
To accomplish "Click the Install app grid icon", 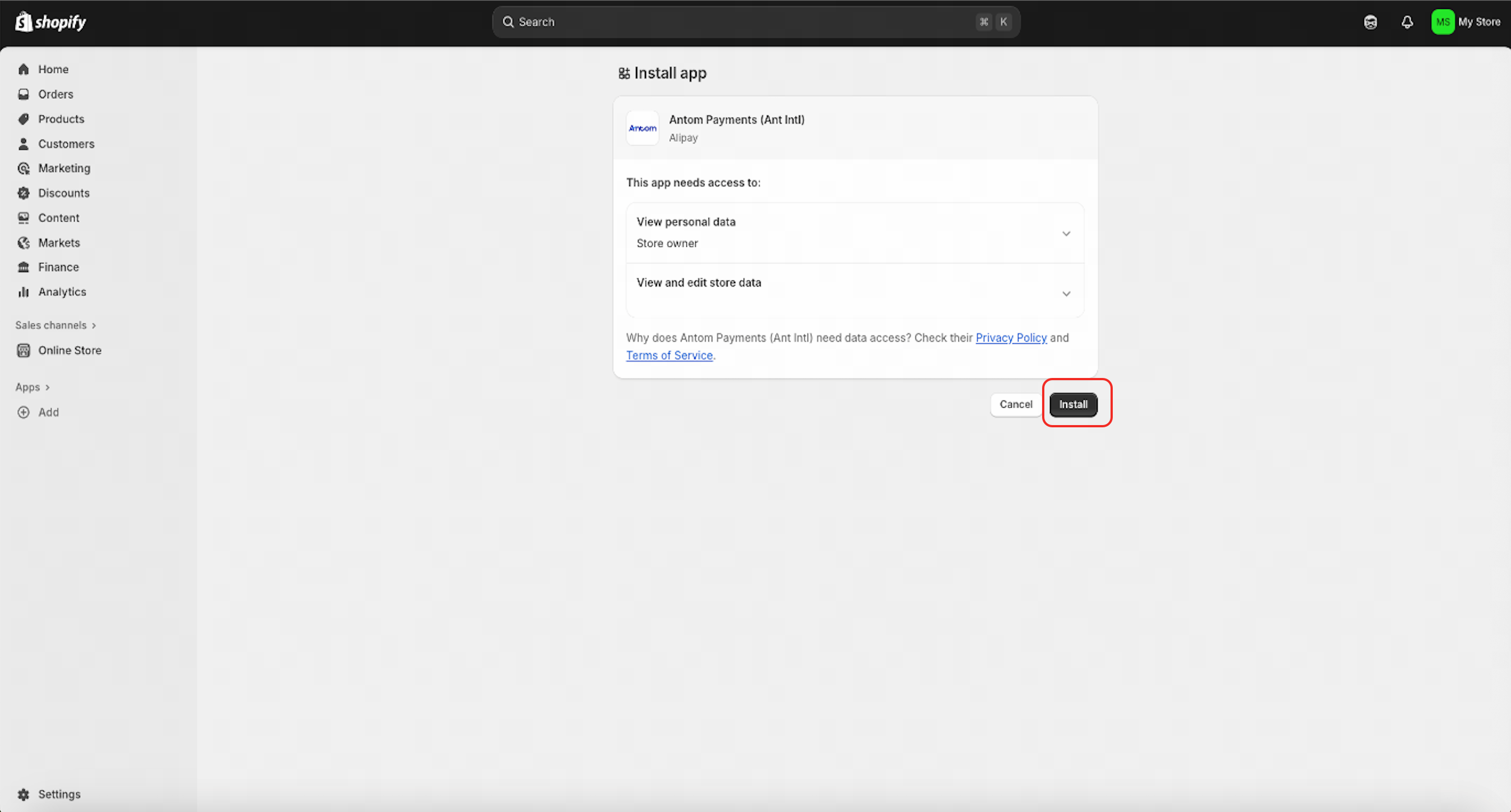I will [x=624, y=73].
